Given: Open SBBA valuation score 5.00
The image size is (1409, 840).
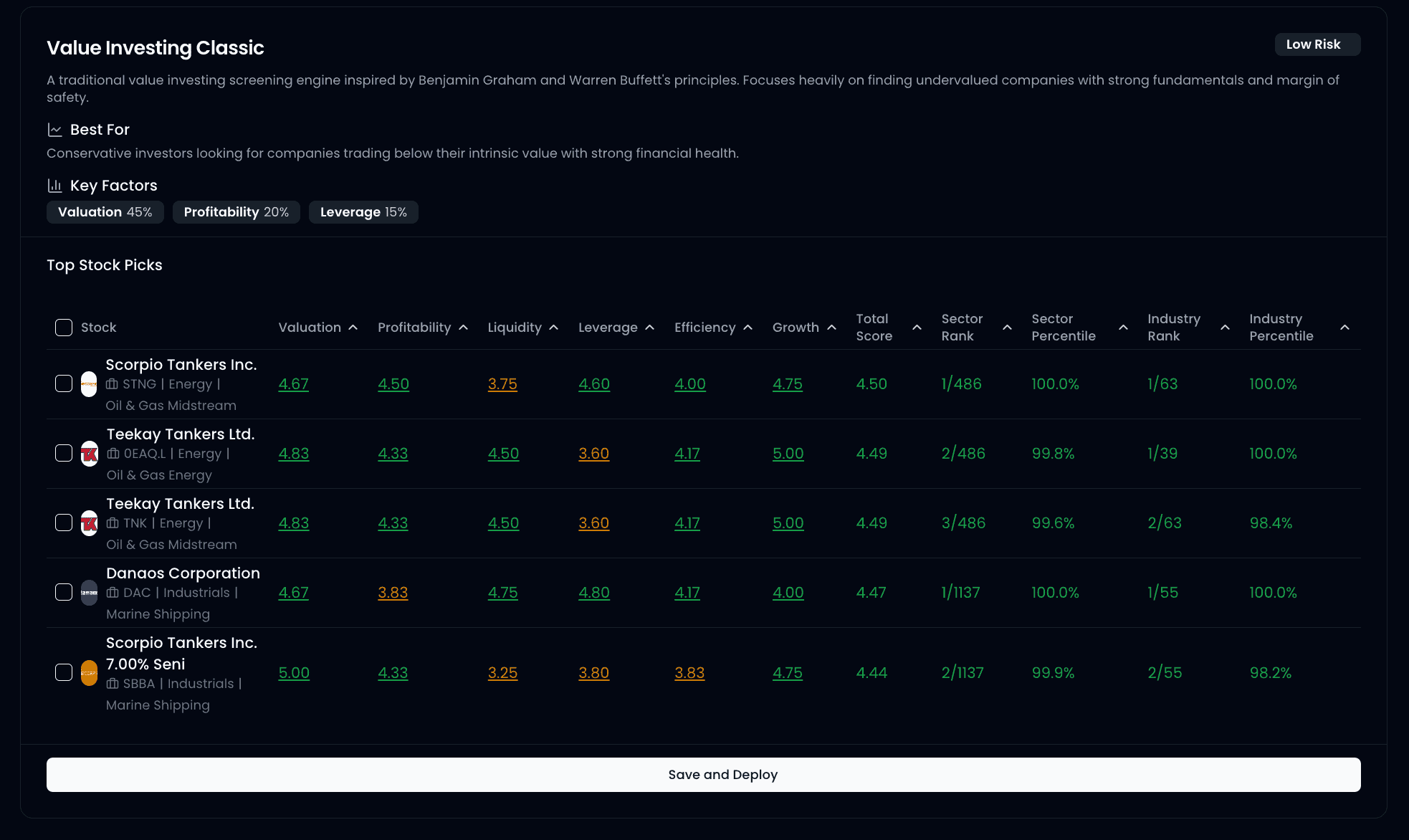Looking at the screenshot, I should 294,673.
